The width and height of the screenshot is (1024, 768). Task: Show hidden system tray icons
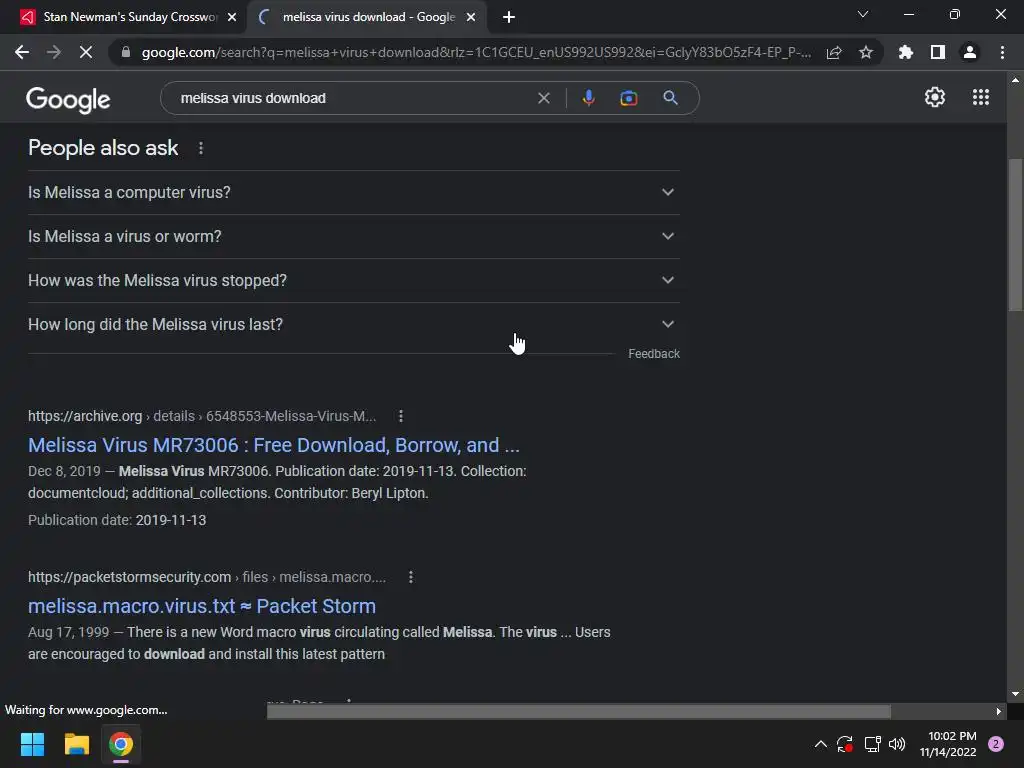821,744
